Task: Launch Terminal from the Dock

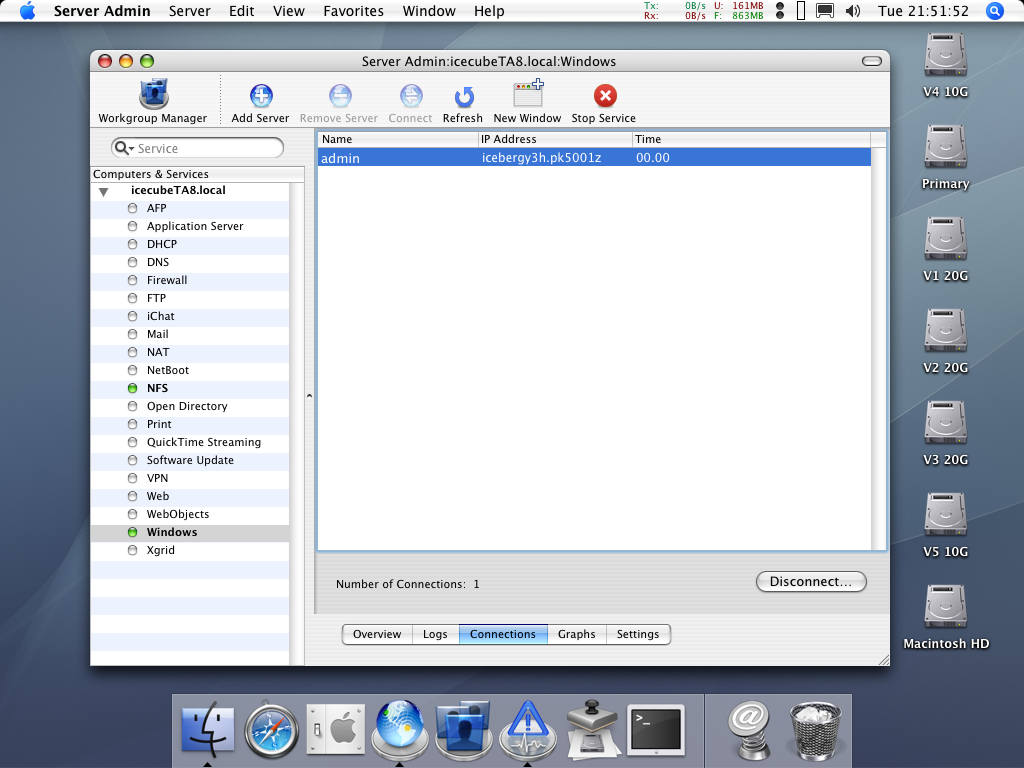Action: 656,729
